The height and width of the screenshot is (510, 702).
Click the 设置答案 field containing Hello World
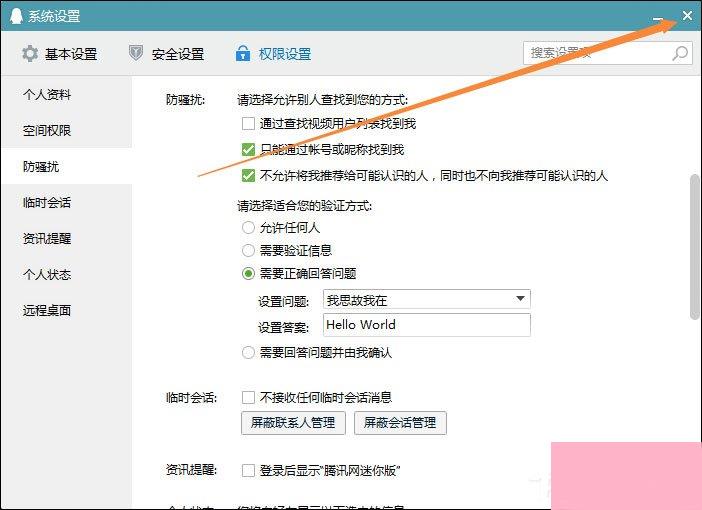tap(427, 325)
